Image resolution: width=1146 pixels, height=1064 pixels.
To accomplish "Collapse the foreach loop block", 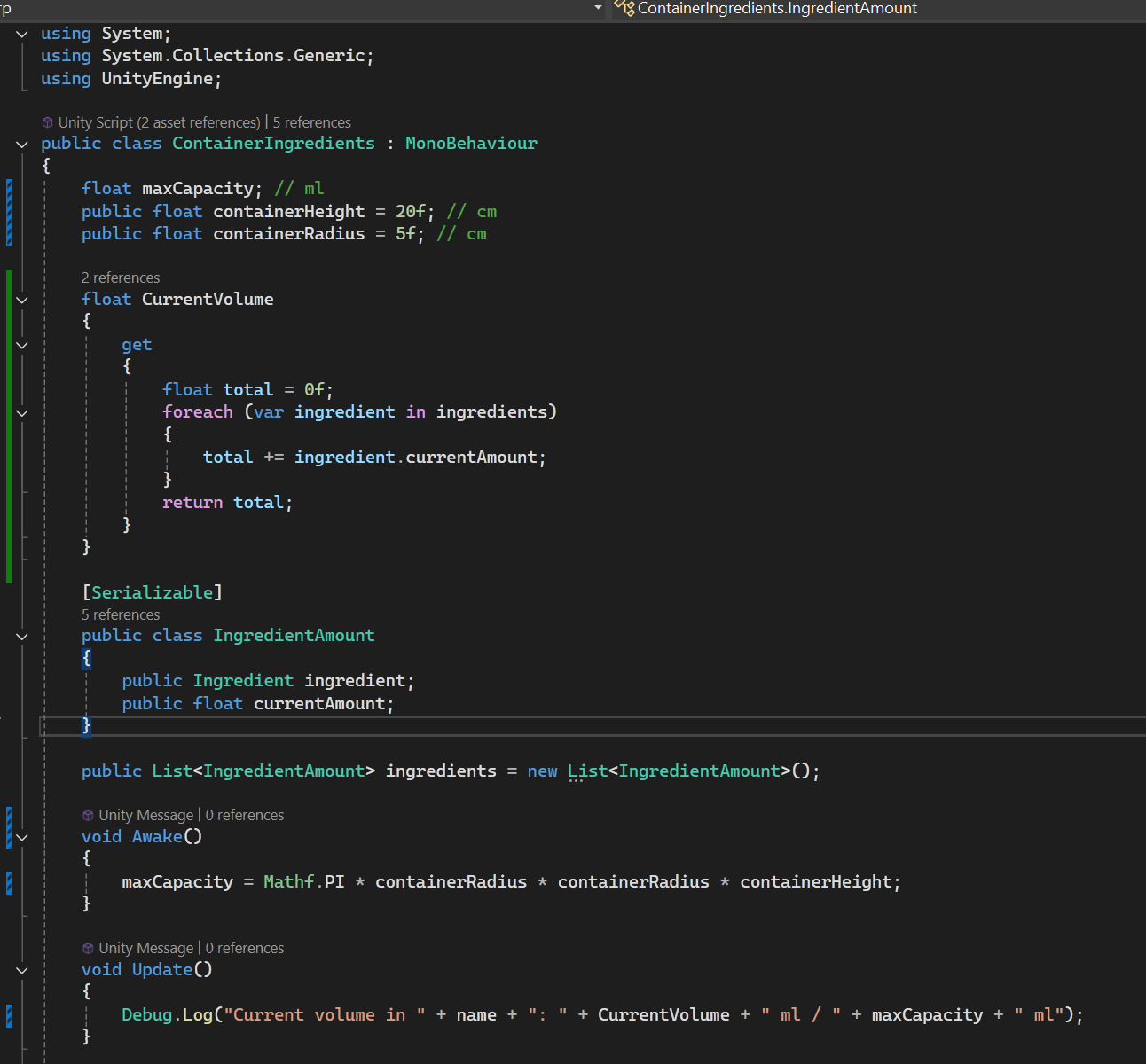I will [22, 412].
